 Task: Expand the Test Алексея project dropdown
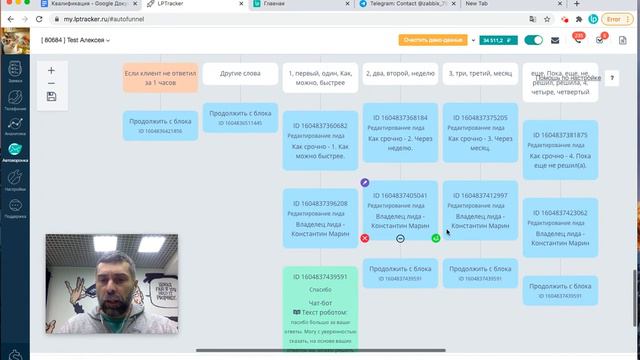pyautogui.click(x=76, y=40)
